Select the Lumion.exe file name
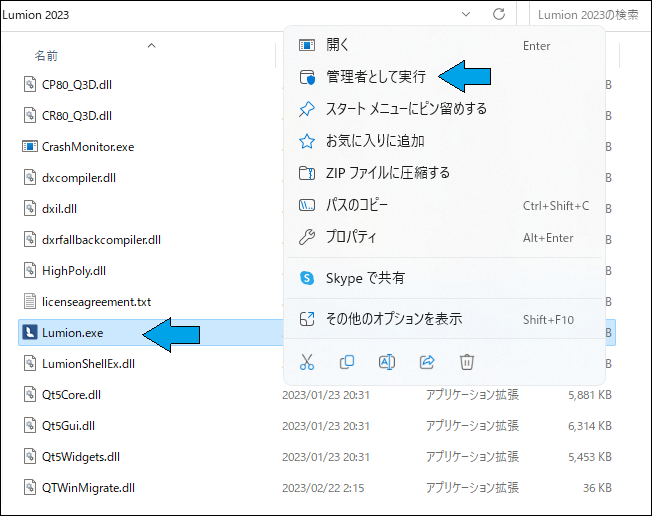This screenshot has height=516, width=652. 72,333
